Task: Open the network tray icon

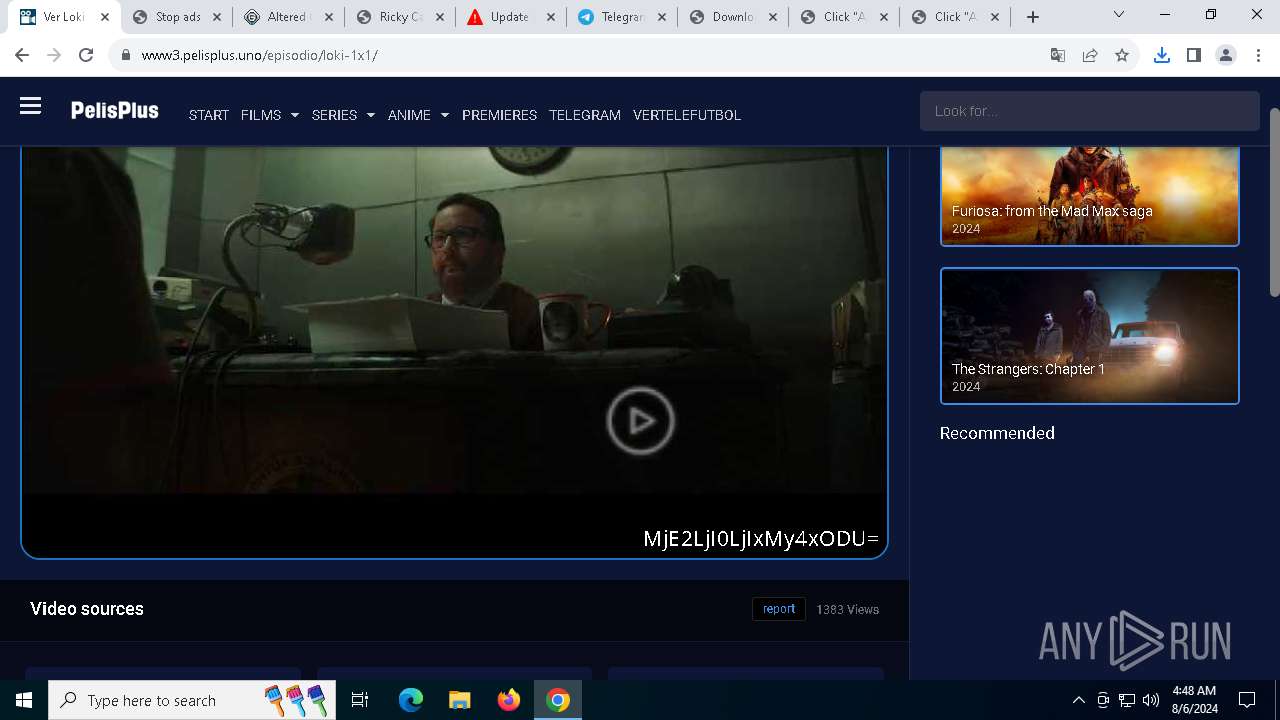Action: pos(1127,700)
